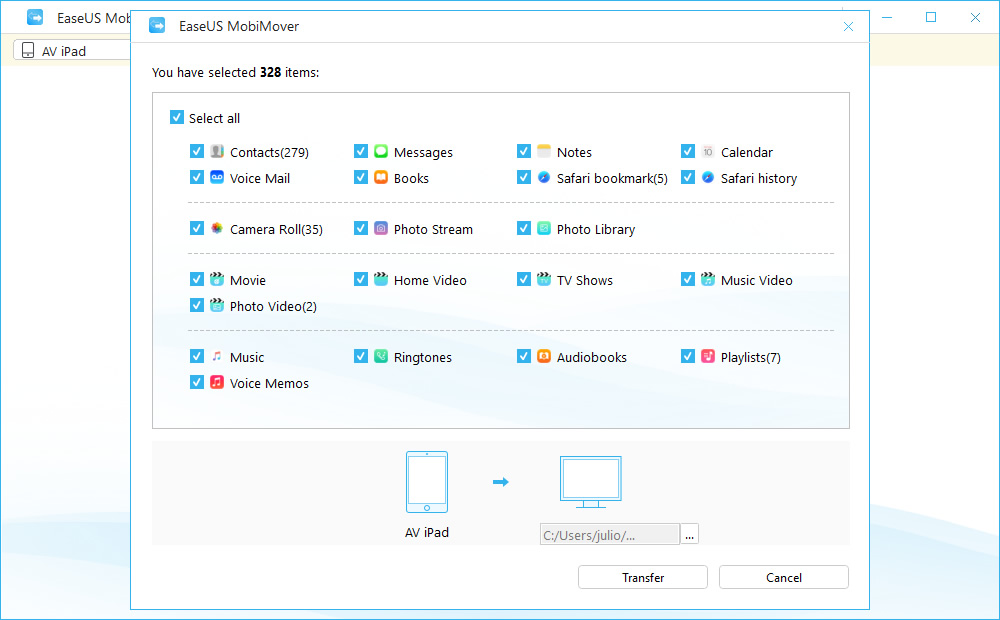Click the EaseUS MobiMover logo in the title bar
The image size is (1000, 620).
157,26
